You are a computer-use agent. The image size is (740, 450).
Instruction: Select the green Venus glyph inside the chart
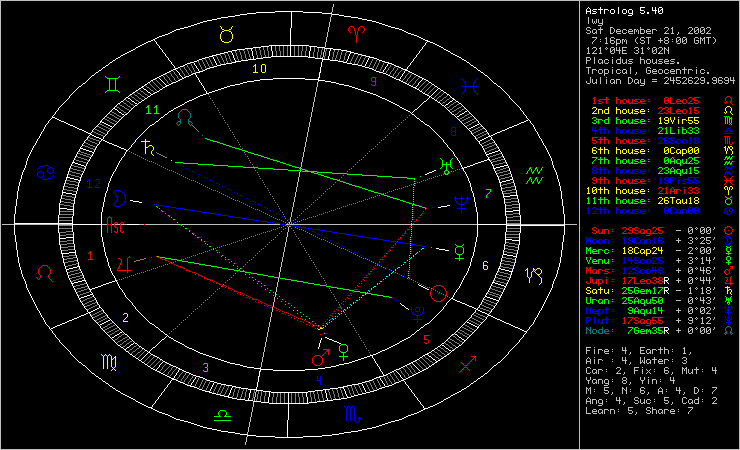[343, 350]
